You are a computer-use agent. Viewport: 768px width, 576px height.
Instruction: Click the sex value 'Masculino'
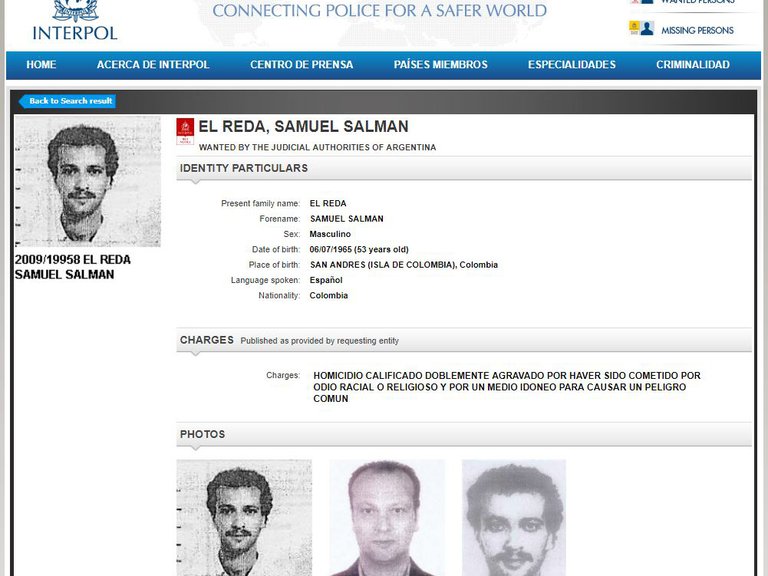330,234
